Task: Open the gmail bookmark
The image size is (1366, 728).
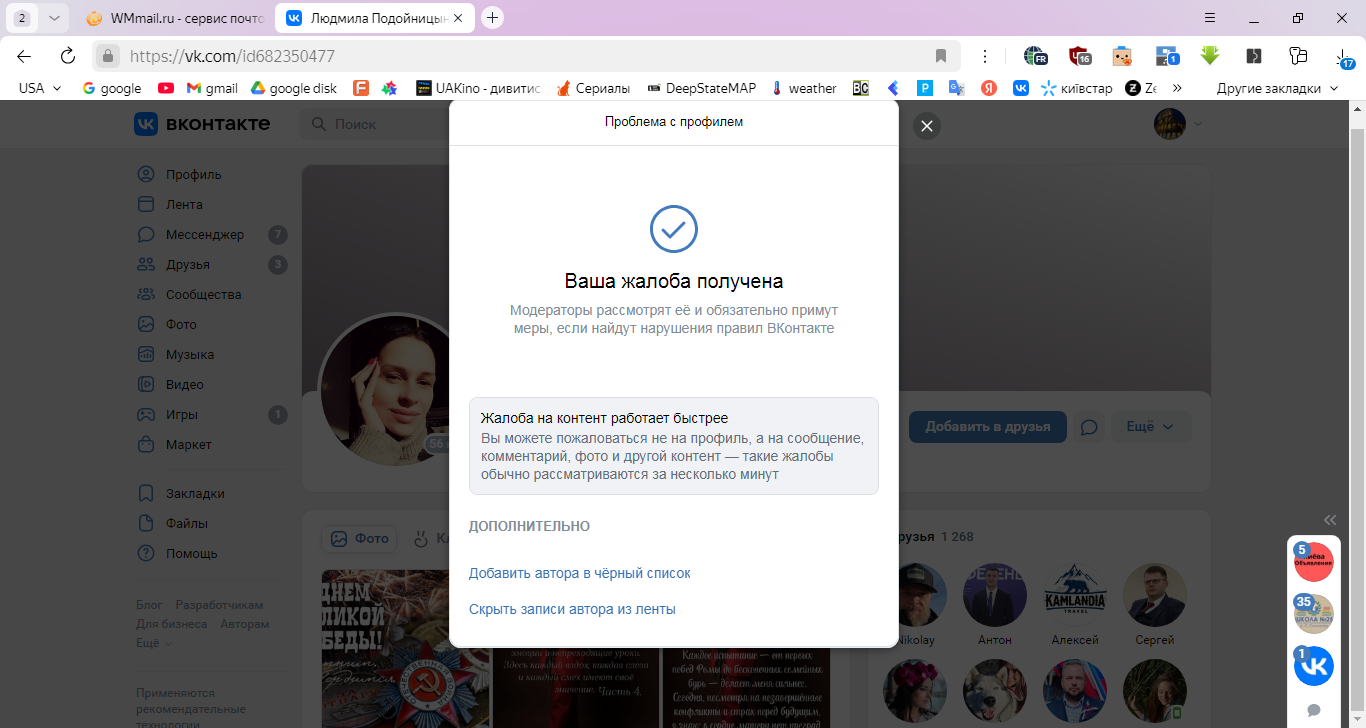Action: [212, 88]
